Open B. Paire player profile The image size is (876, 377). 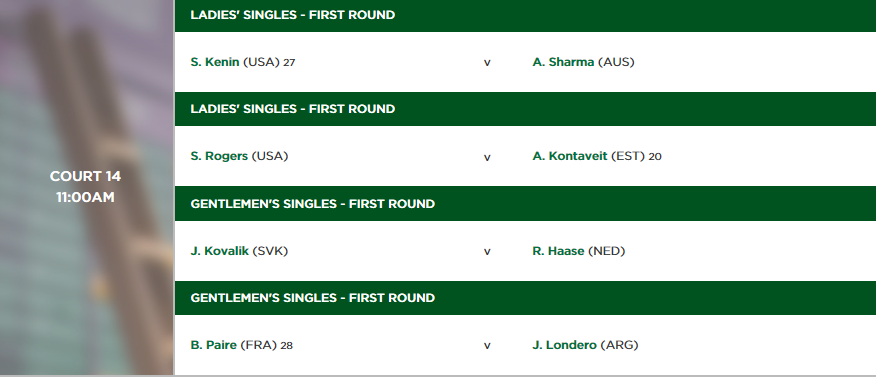[213, 345]
